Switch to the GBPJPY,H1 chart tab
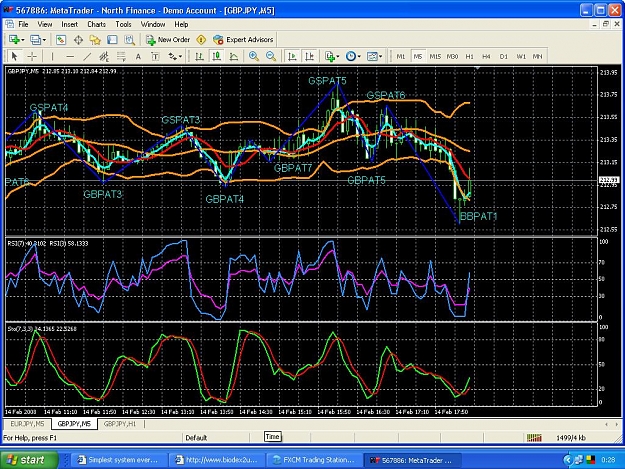This screenshot has height=469, width=625. click(x=120, y=424)
